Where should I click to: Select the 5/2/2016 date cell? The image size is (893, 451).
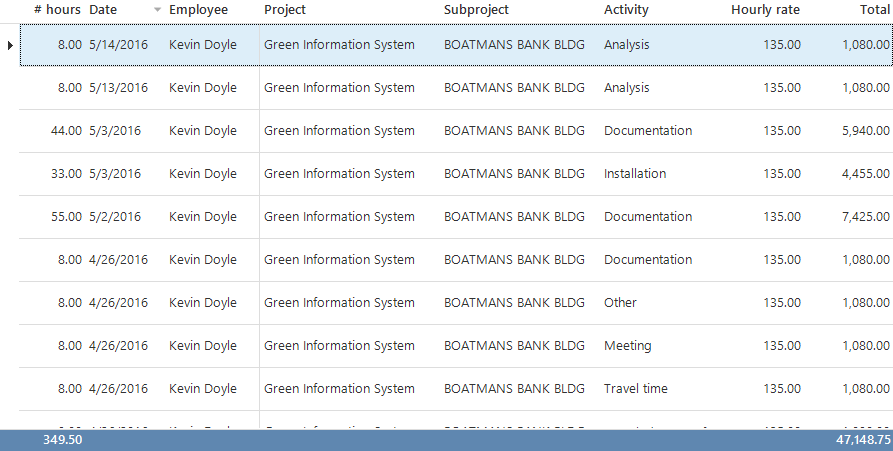(114, 217)
